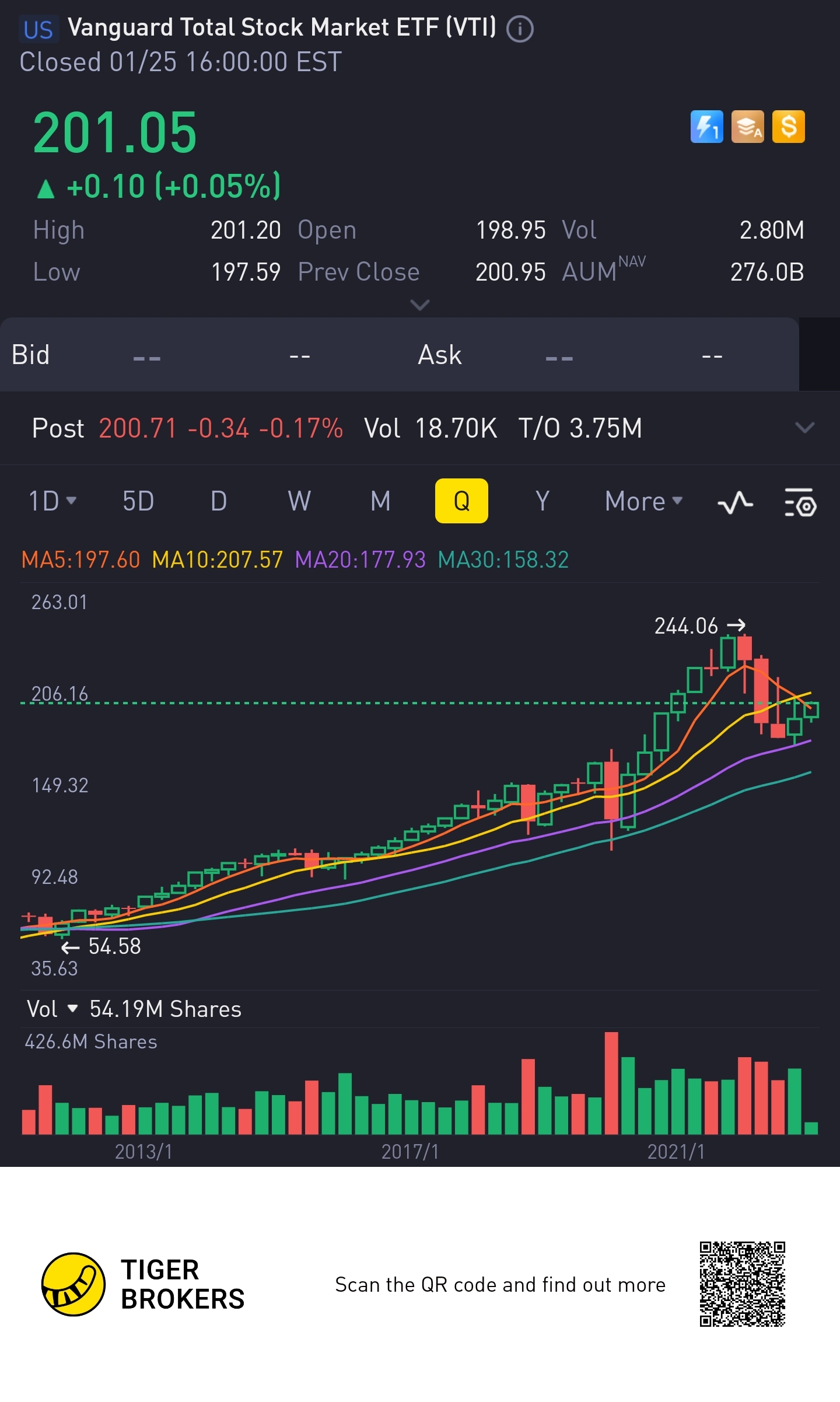Tap the High value 201.20

point(246,230)
